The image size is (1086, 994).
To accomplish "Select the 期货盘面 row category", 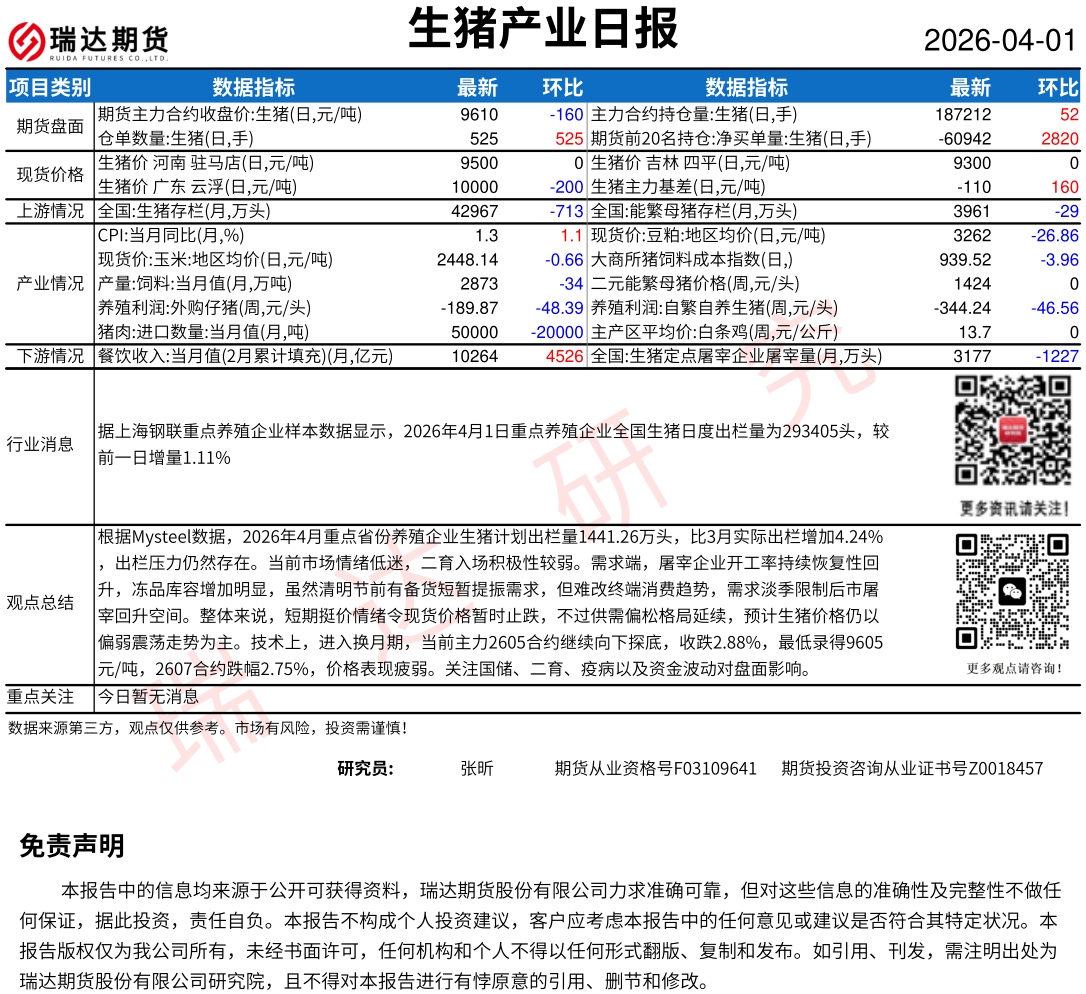I will (50, 127).
